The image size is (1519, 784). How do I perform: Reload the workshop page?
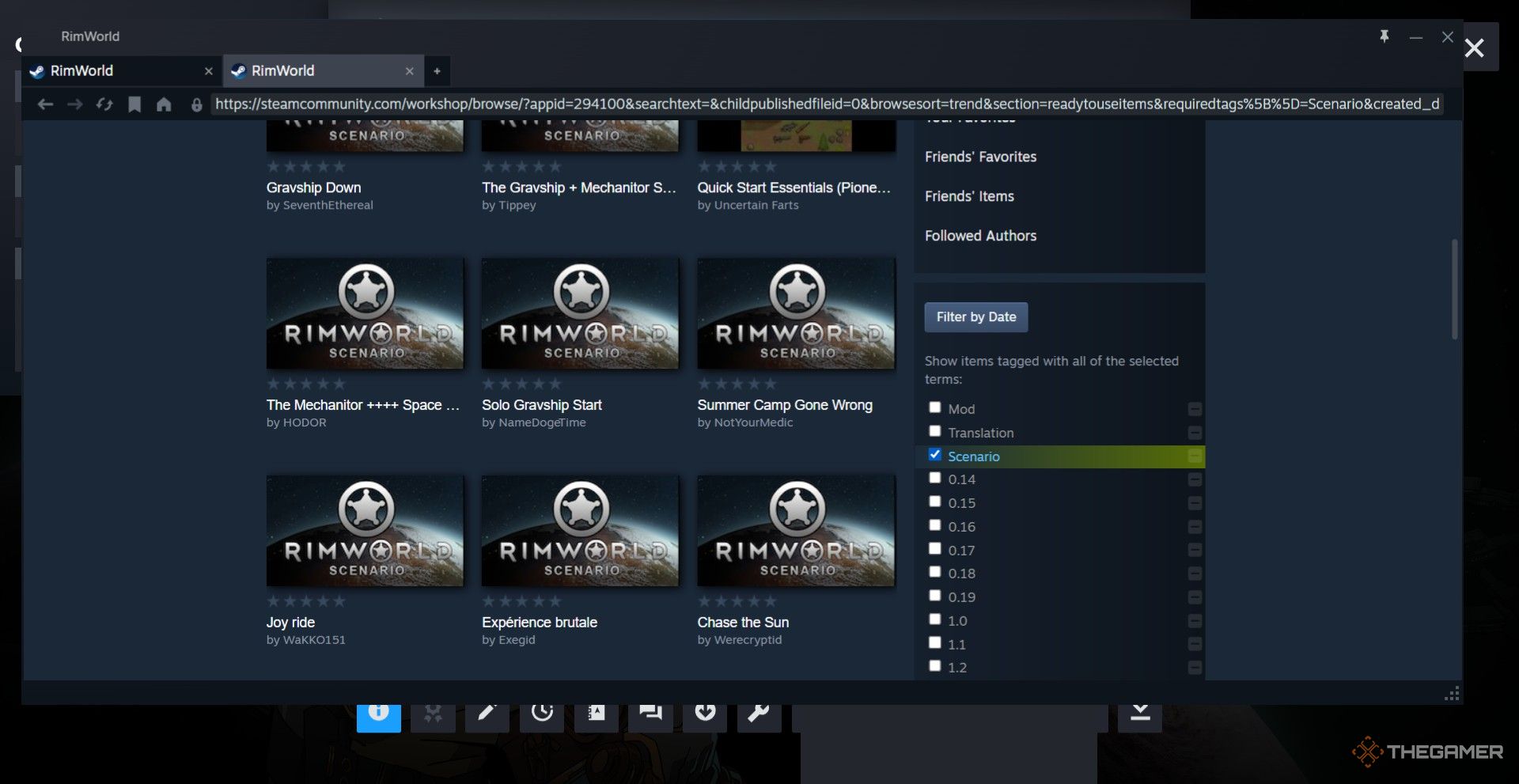pyautogui.click(x=104, y=104)
